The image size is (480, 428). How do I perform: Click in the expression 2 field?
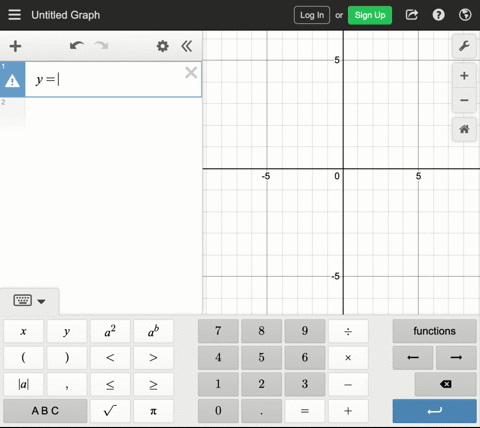(113, 113)
